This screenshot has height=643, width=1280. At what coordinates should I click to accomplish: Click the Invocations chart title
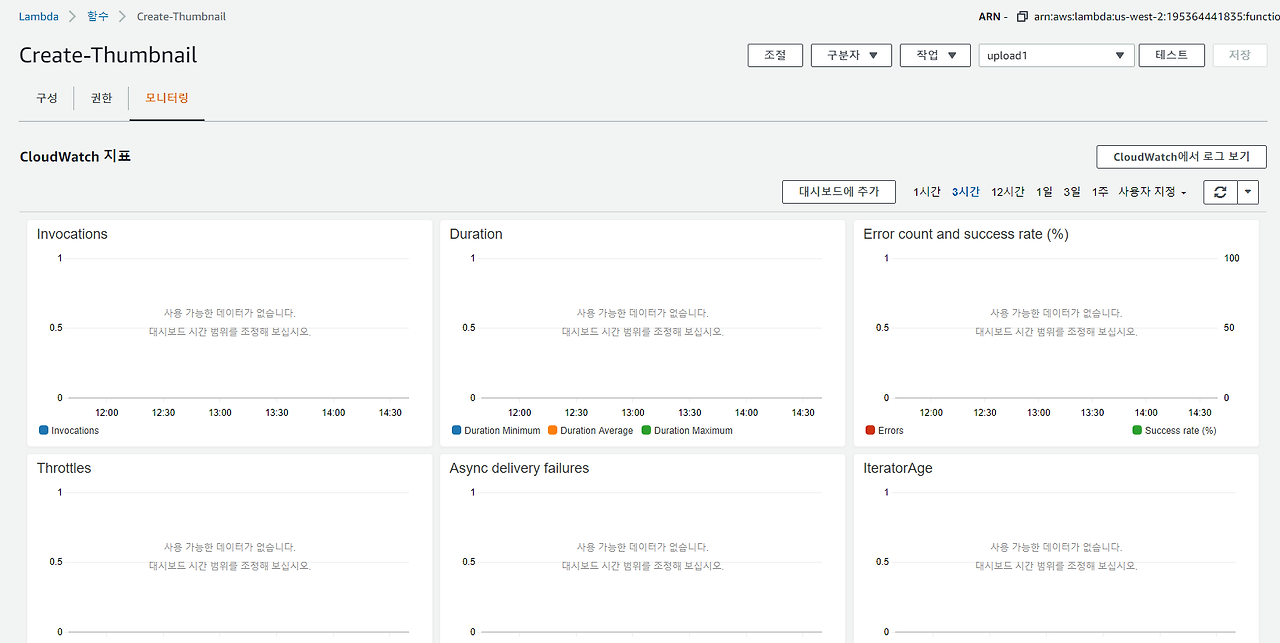coord(72,234)
